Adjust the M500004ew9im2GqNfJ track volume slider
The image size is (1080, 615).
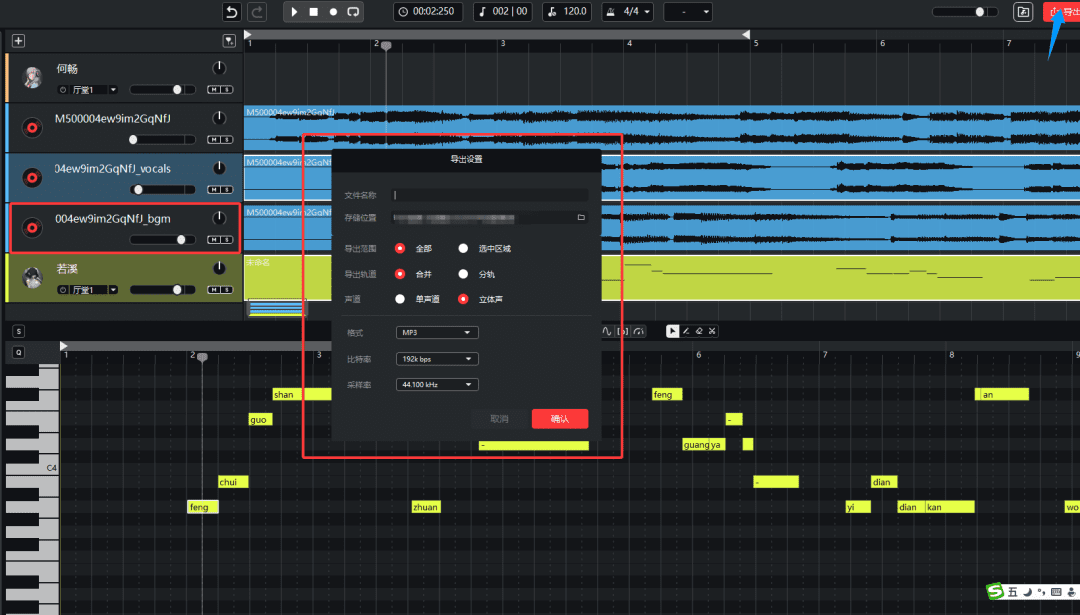coord(163,140)
